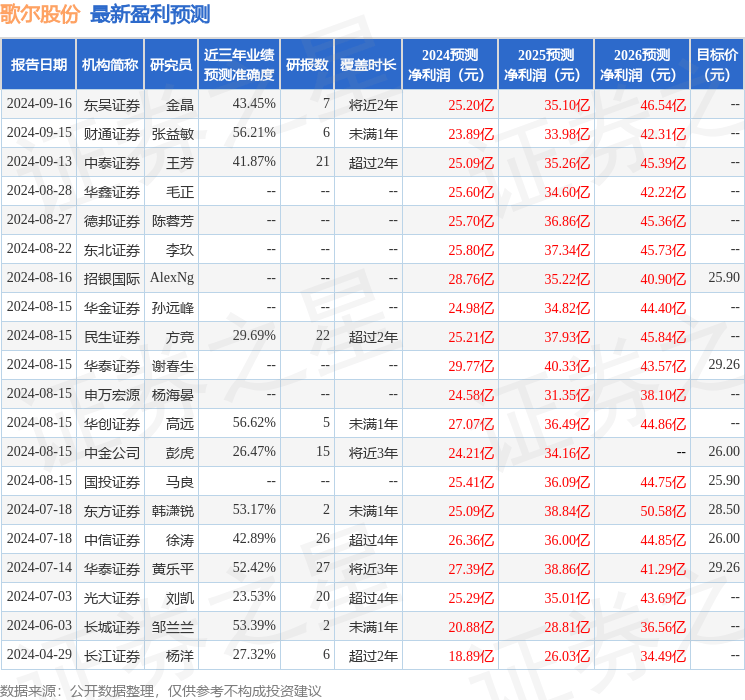Click target price 28.50

724,509
